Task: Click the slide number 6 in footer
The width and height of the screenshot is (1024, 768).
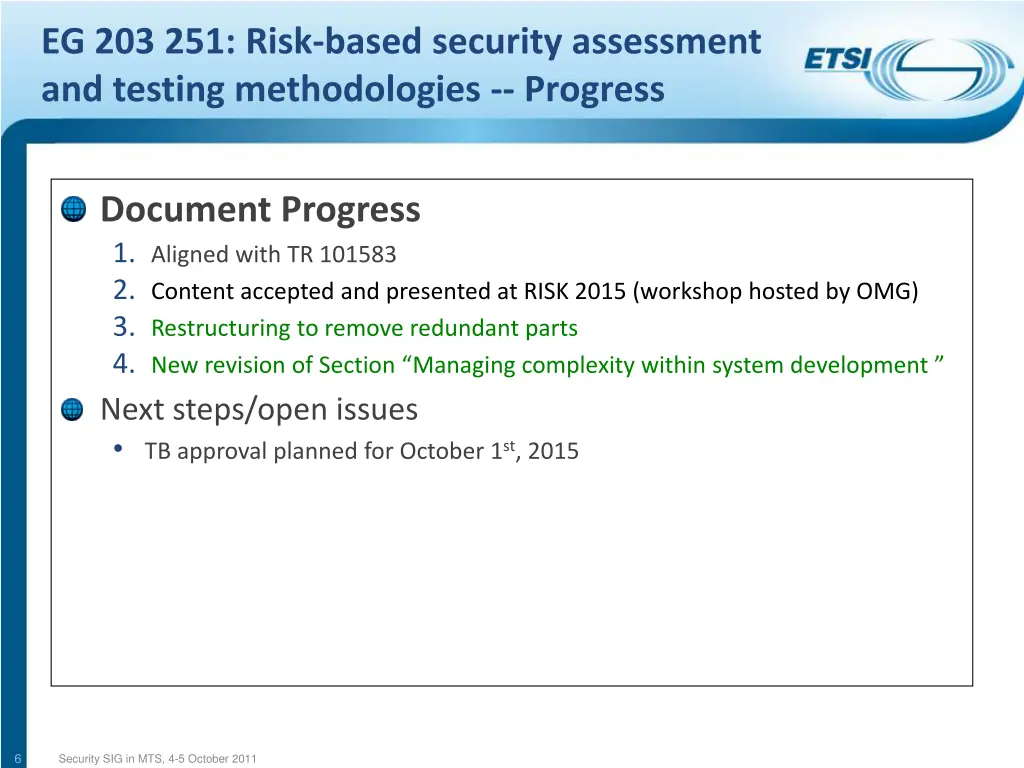Action: (18, 759)
